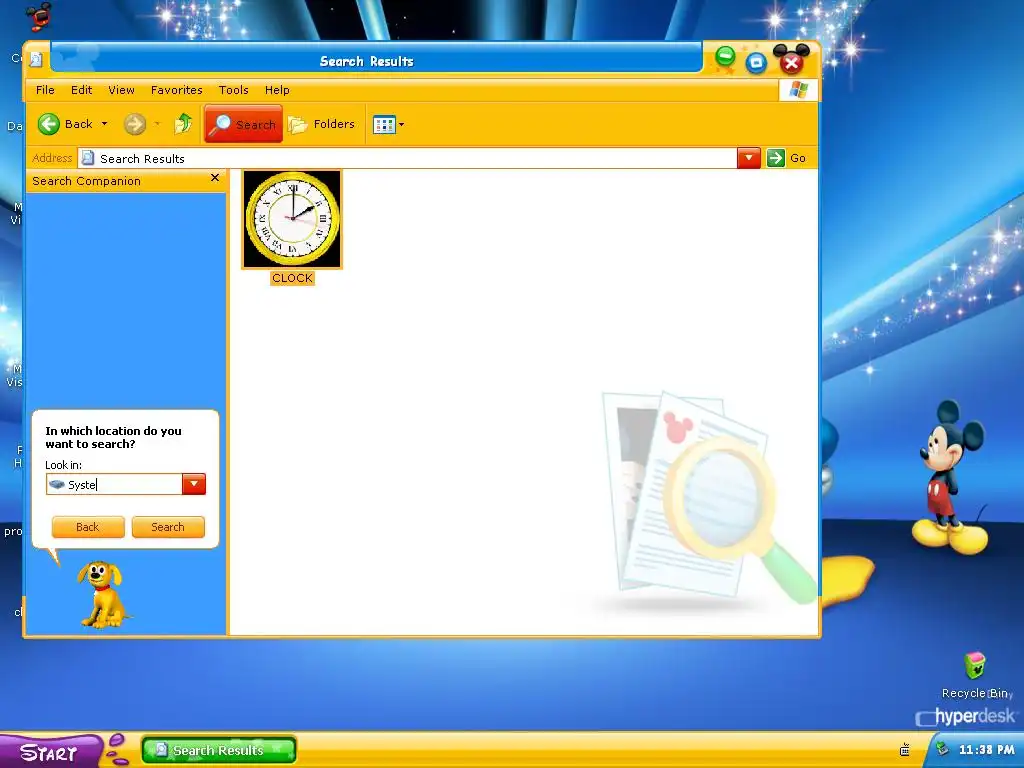The height and width of the screenshot is (768, 1024).
Task: Open the Start menu
Action: (51, 752)
